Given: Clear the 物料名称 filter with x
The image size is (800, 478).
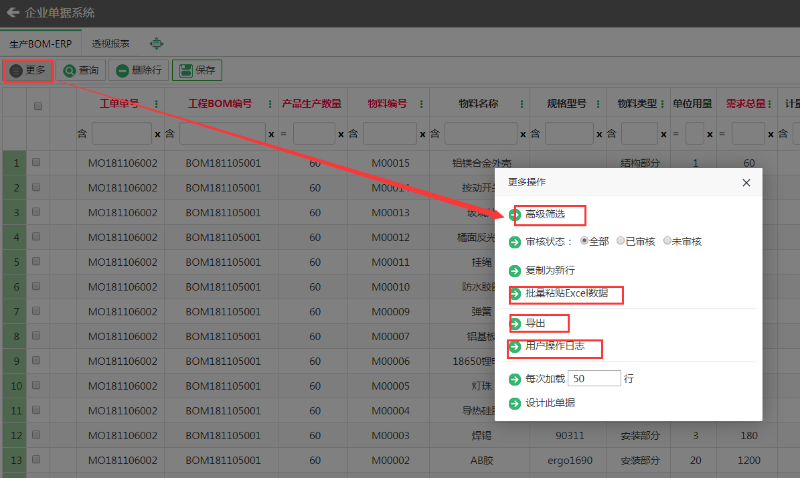Looking at the screenshot, I should pos(523,134).
